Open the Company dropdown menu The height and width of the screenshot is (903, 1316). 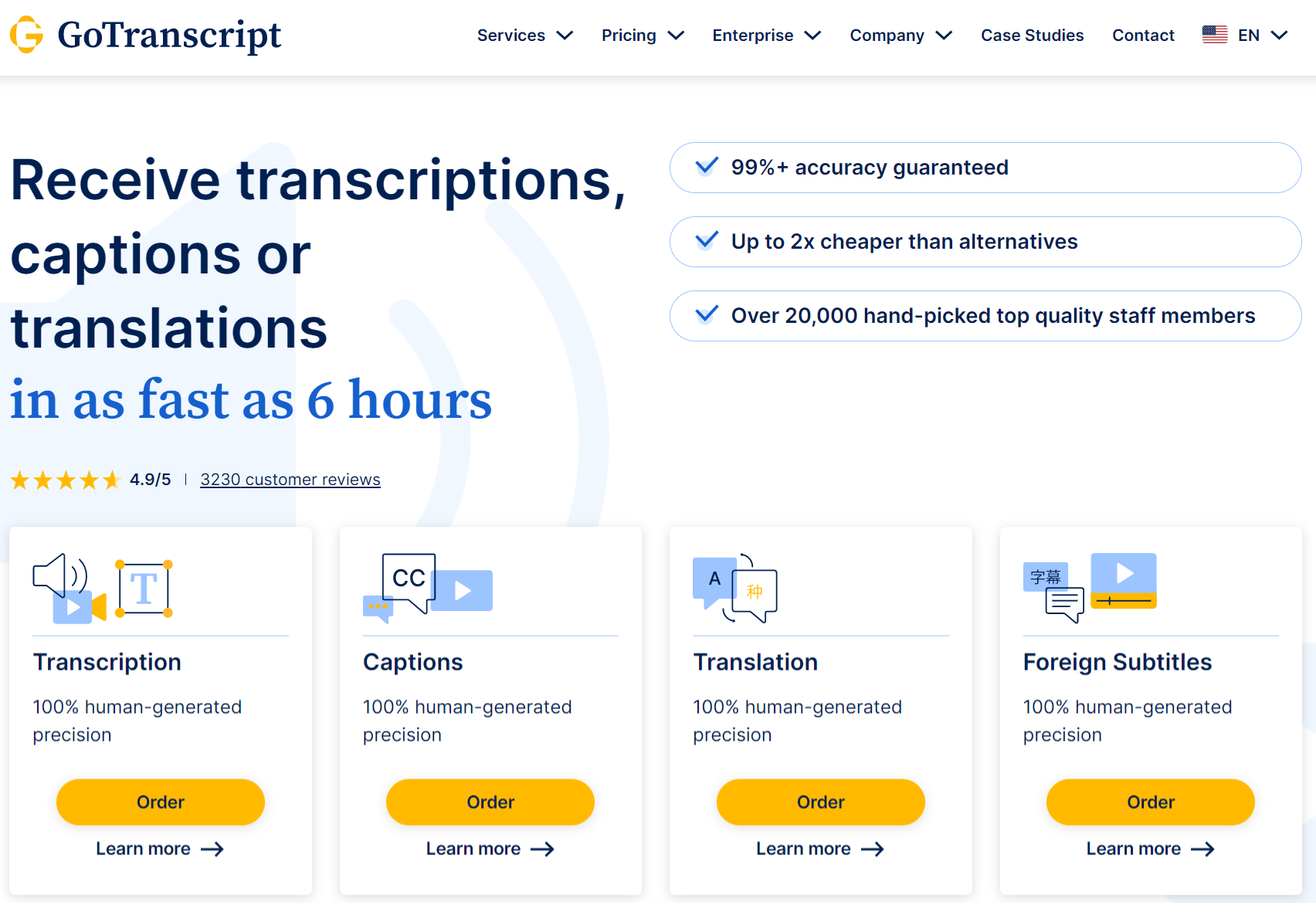click(901, 36)
